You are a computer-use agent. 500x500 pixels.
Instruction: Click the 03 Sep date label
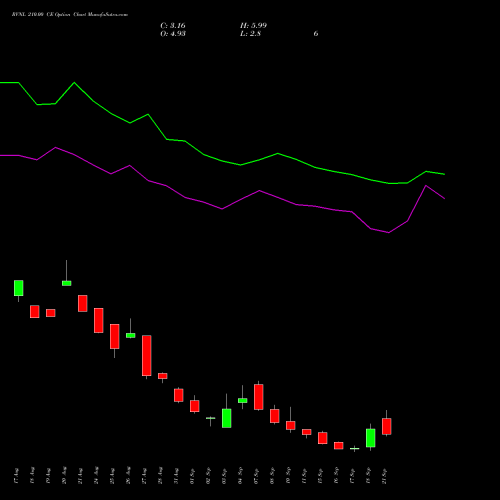(224, 476)
